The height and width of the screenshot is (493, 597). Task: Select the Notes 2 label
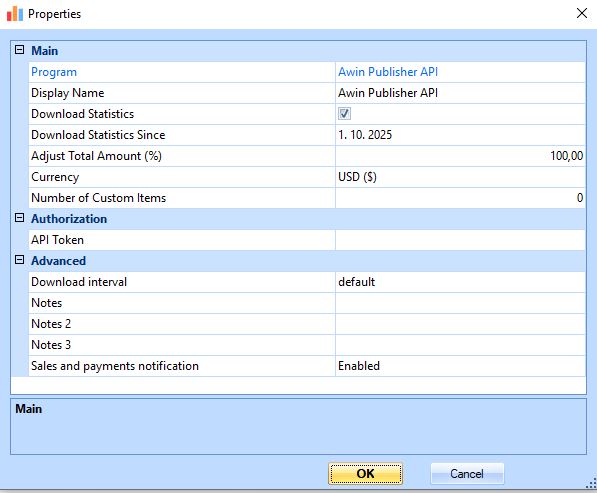point(51,324)
